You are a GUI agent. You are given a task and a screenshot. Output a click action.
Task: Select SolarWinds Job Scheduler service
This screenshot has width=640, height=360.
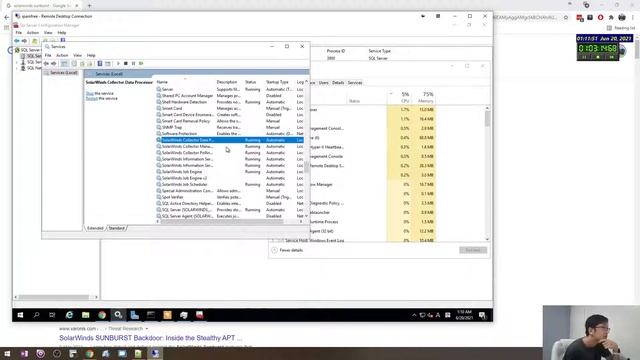click(230, 184)
